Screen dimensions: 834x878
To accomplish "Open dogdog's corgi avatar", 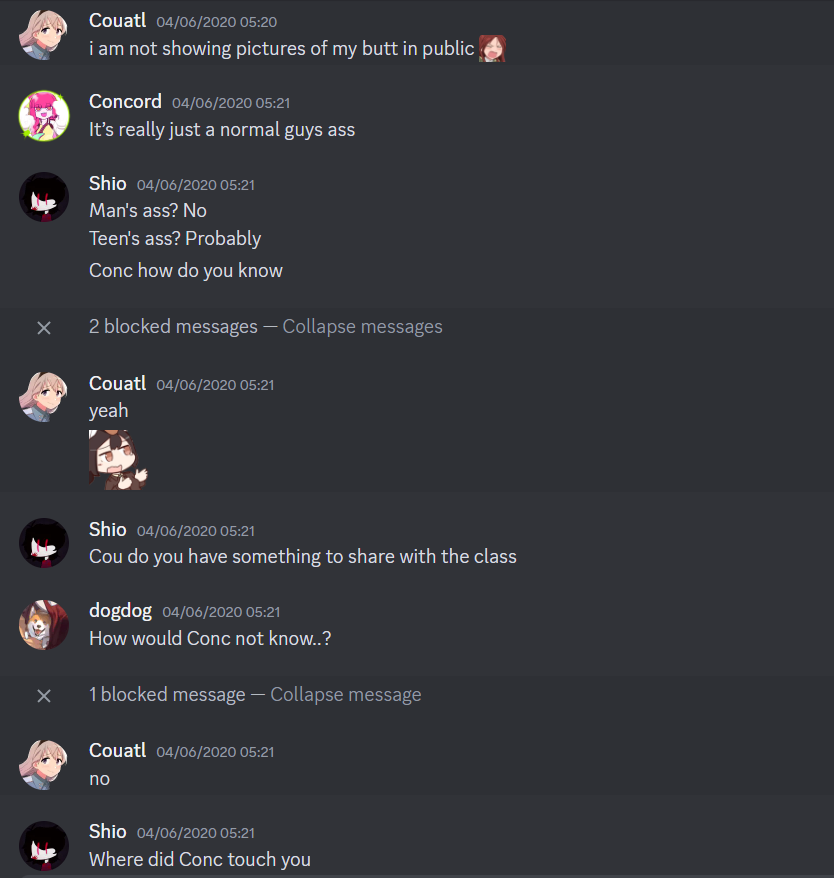I will pos(44,625).
